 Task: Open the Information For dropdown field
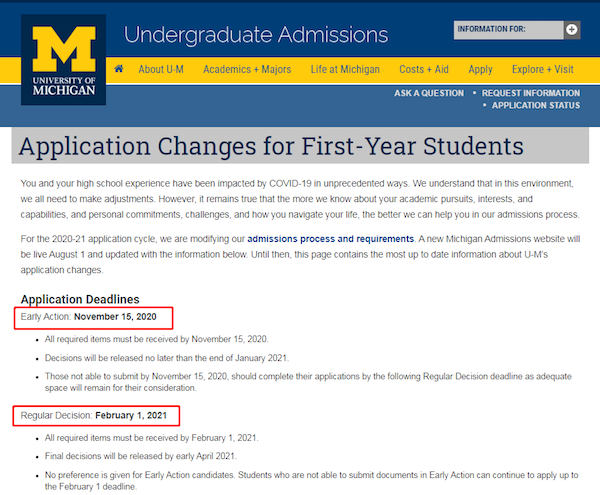(509, 30)
